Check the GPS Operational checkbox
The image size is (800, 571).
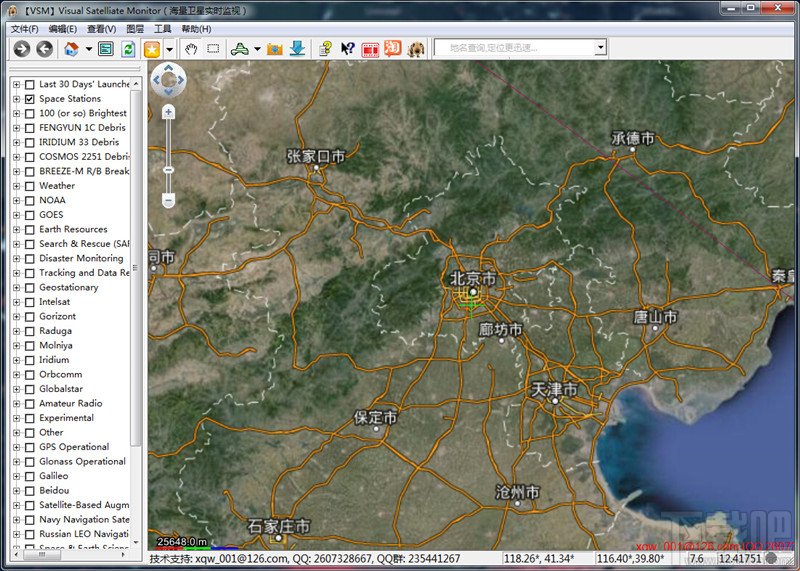[30, 447]
